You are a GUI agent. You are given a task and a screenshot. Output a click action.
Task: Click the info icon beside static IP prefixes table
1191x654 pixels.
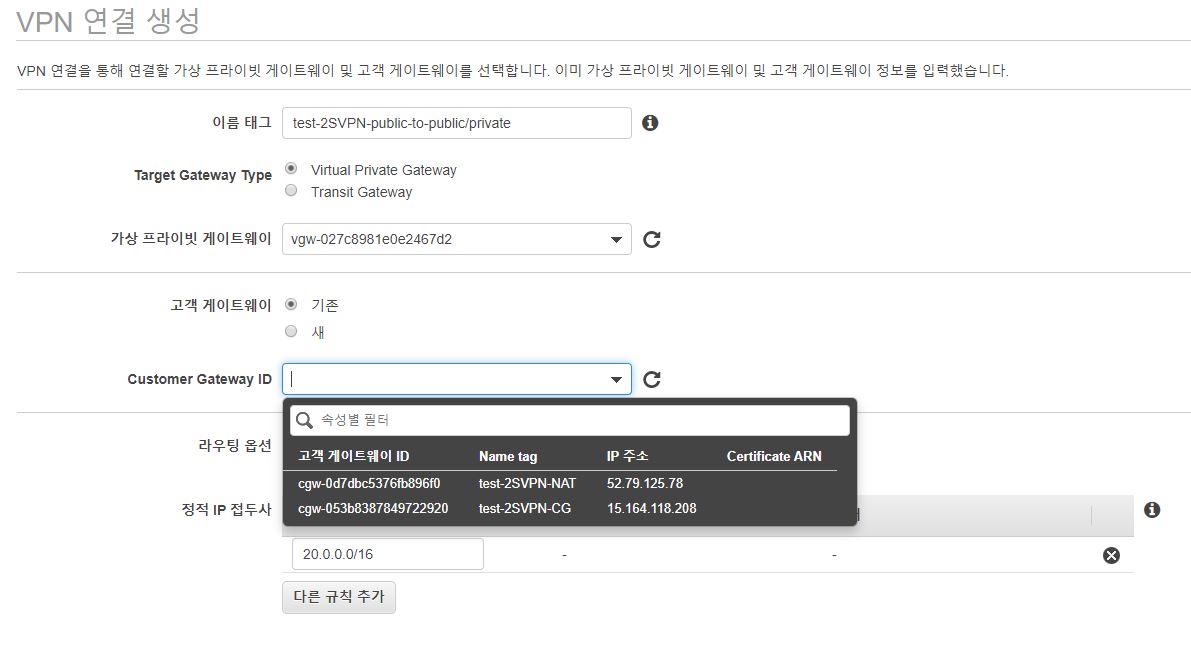1152,510
